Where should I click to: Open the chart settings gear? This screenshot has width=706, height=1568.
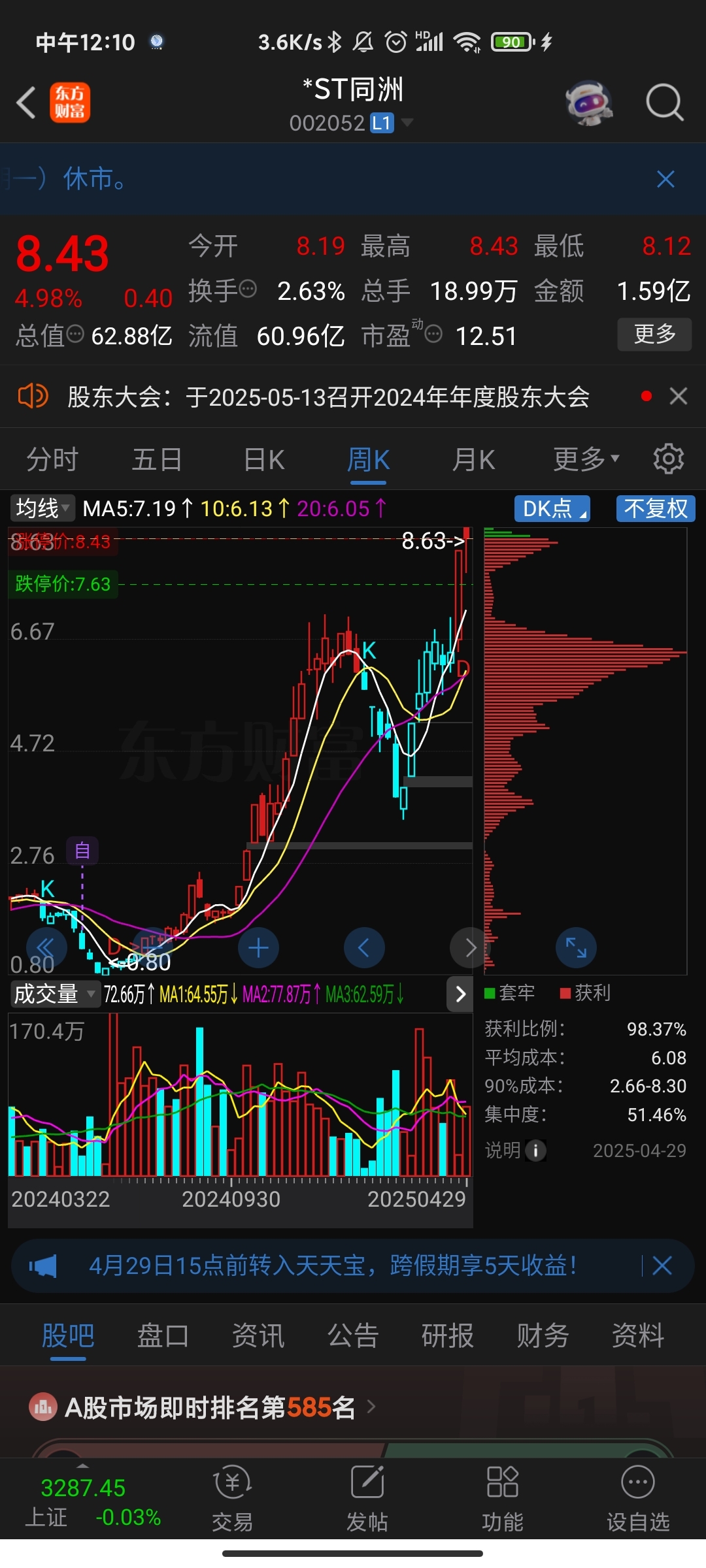pos(668,459)
